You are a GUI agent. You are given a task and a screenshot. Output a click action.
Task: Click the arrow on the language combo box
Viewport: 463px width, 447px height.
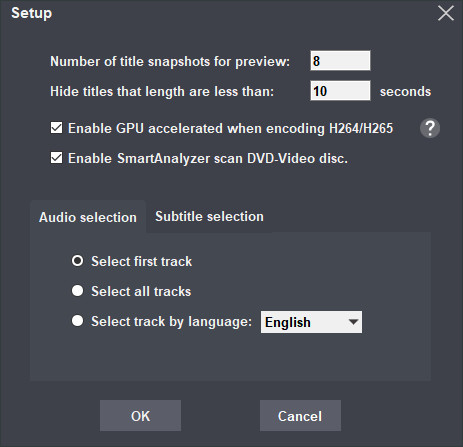pyautogui.click(x=353, y=322)
